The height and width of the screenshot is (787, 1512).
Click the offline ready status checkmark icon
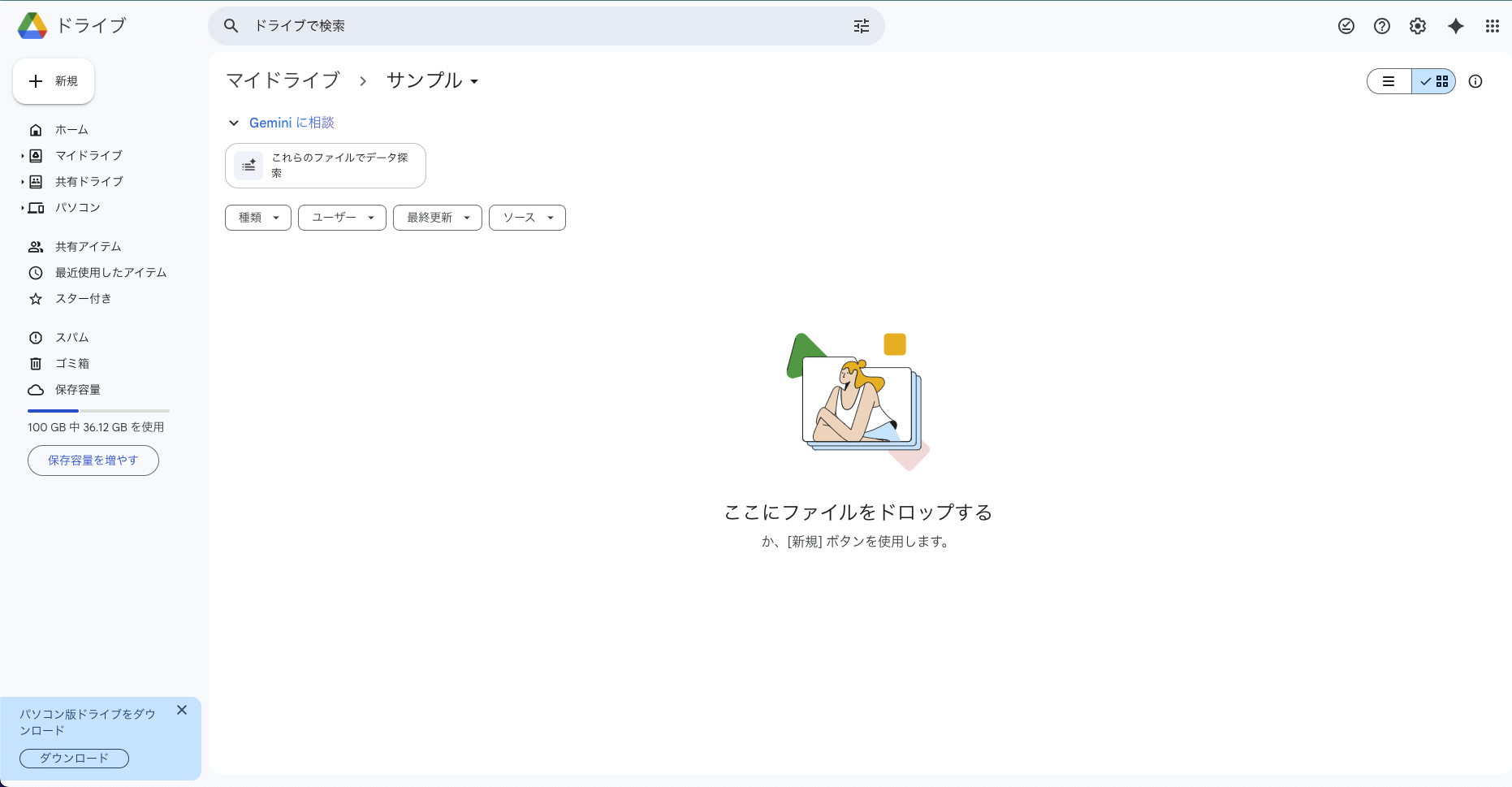(x=1346, y=26)
